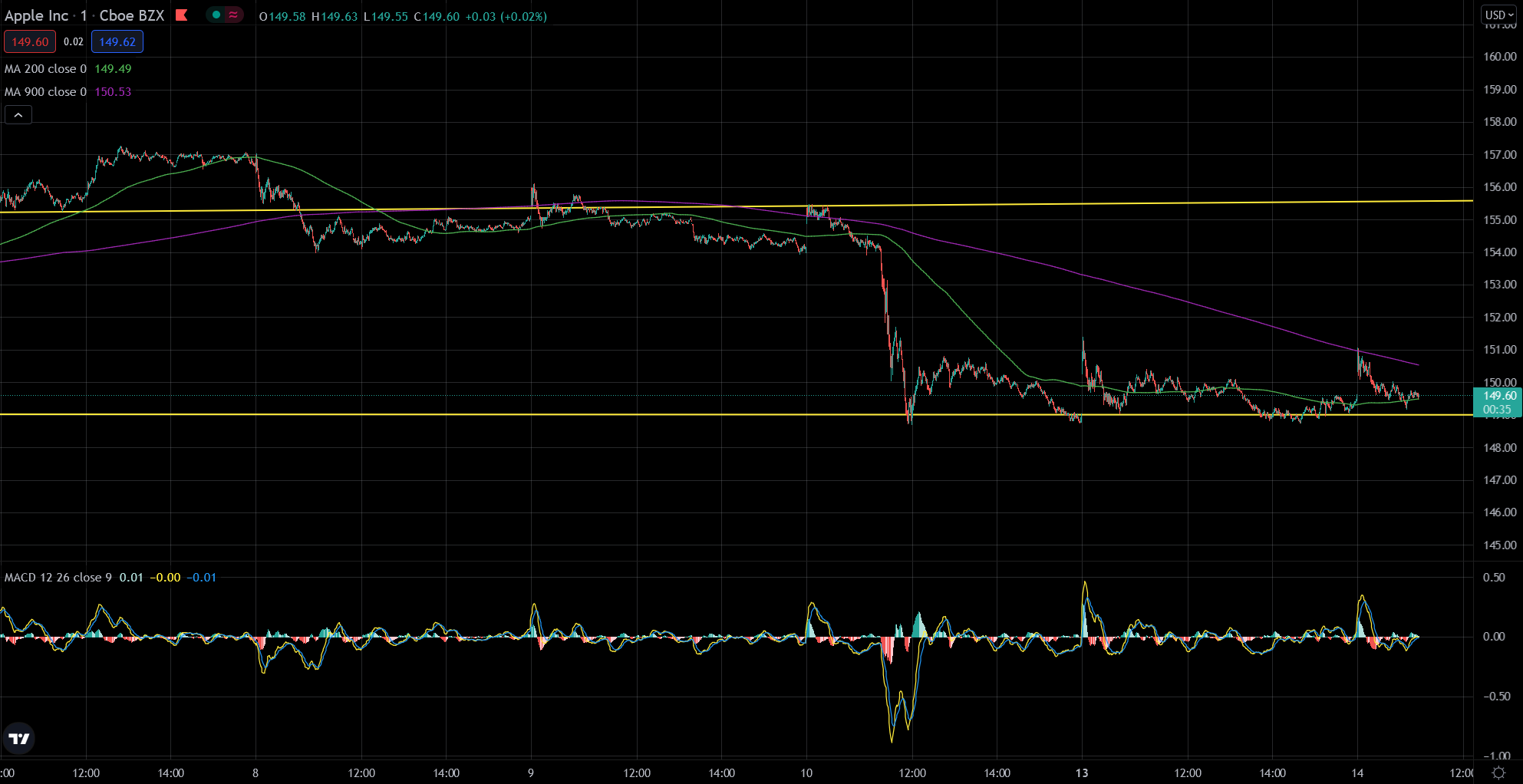
Task: Open the TradingView logo at bottom left
Action: pyautogui.click(x=18, y=738)
